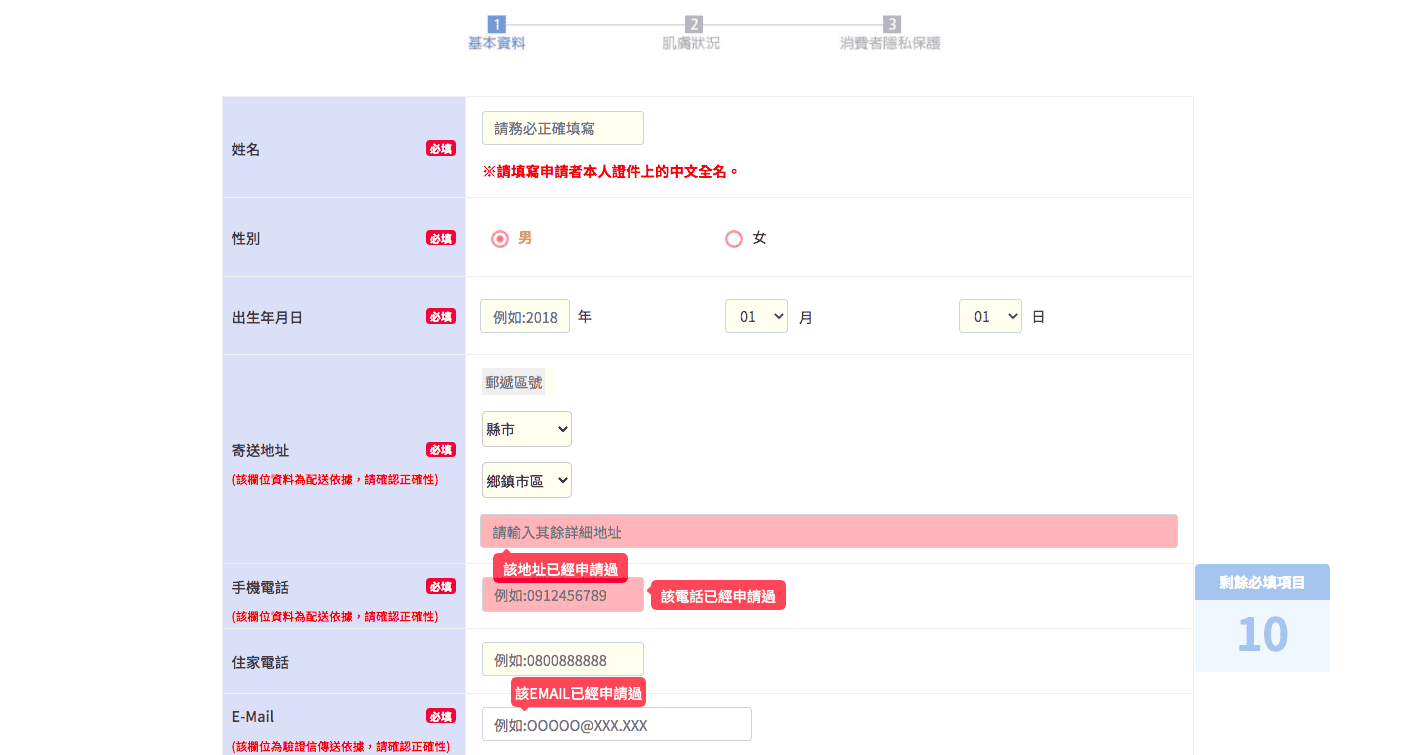
Task: Click the 該電話已經申請過 error tooltip
Action: pos(718,596)
